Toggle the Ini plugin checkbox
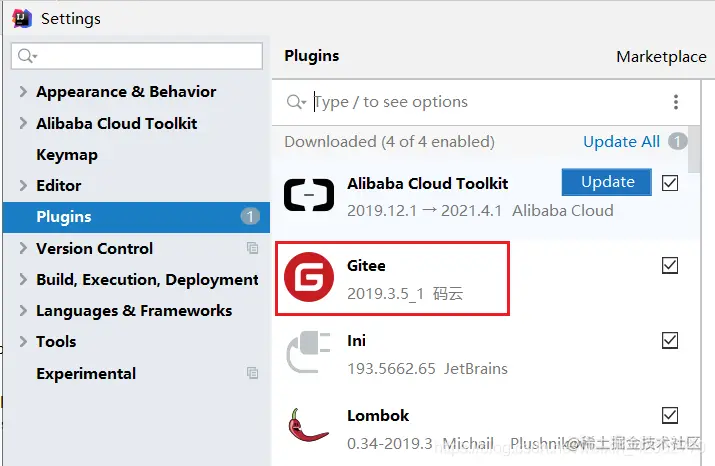Viewport: 715px width, 466px height. (x=670, y=340)
